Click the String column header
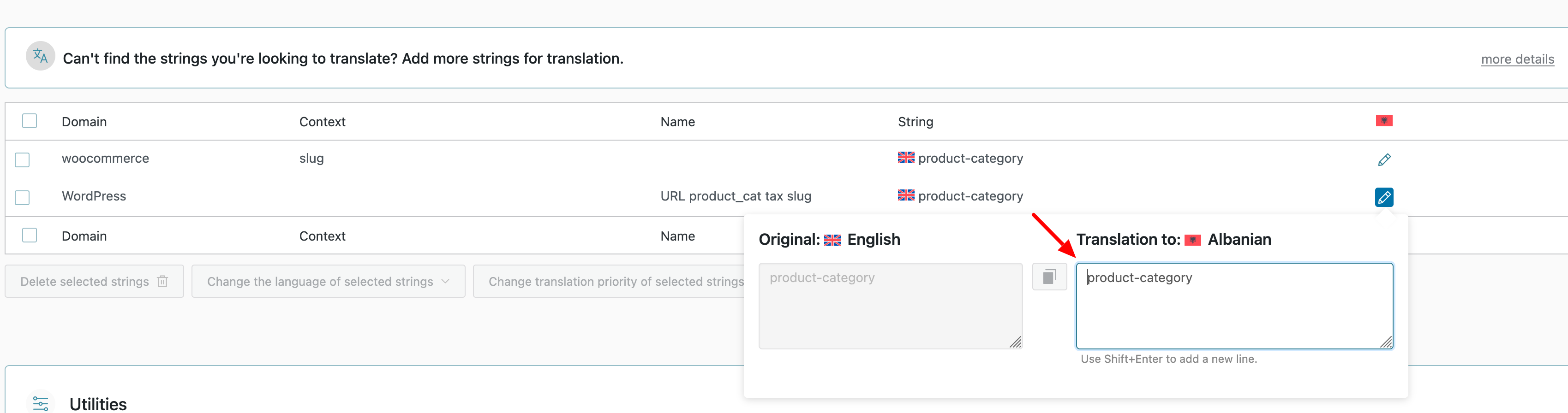Screen dimensions: 1568x413 click(915, 122)
